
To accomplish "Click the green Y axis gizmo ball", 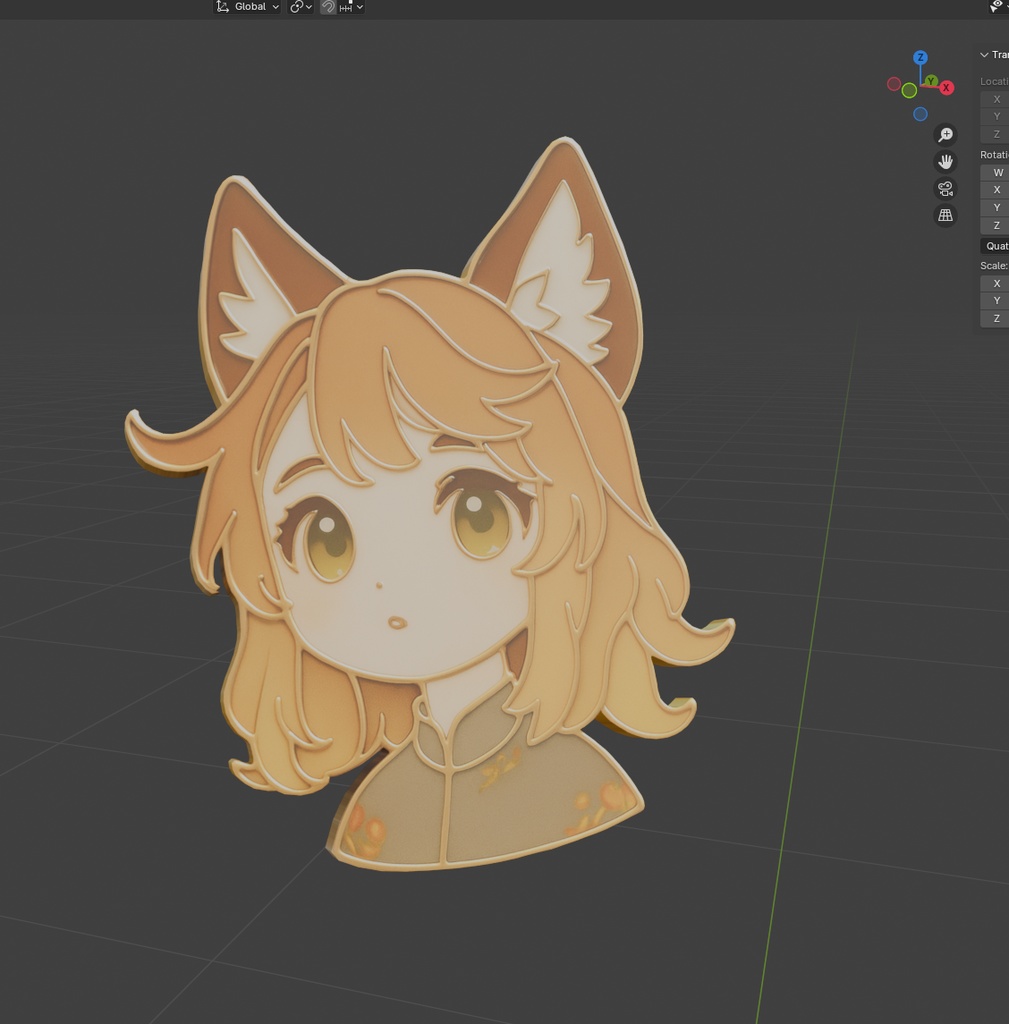I will [931, 82].
